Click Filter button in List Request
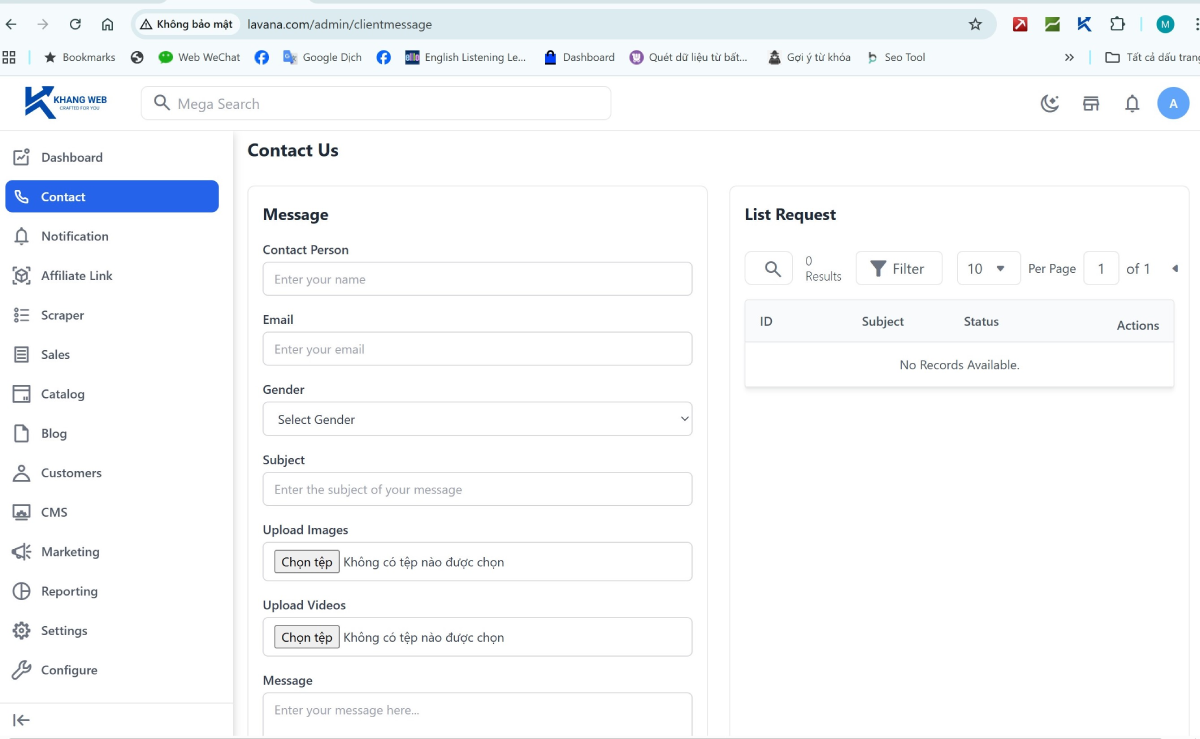The height and width of the screenshot is (739, 1200). pyautogui.click(x=898, y=268)
